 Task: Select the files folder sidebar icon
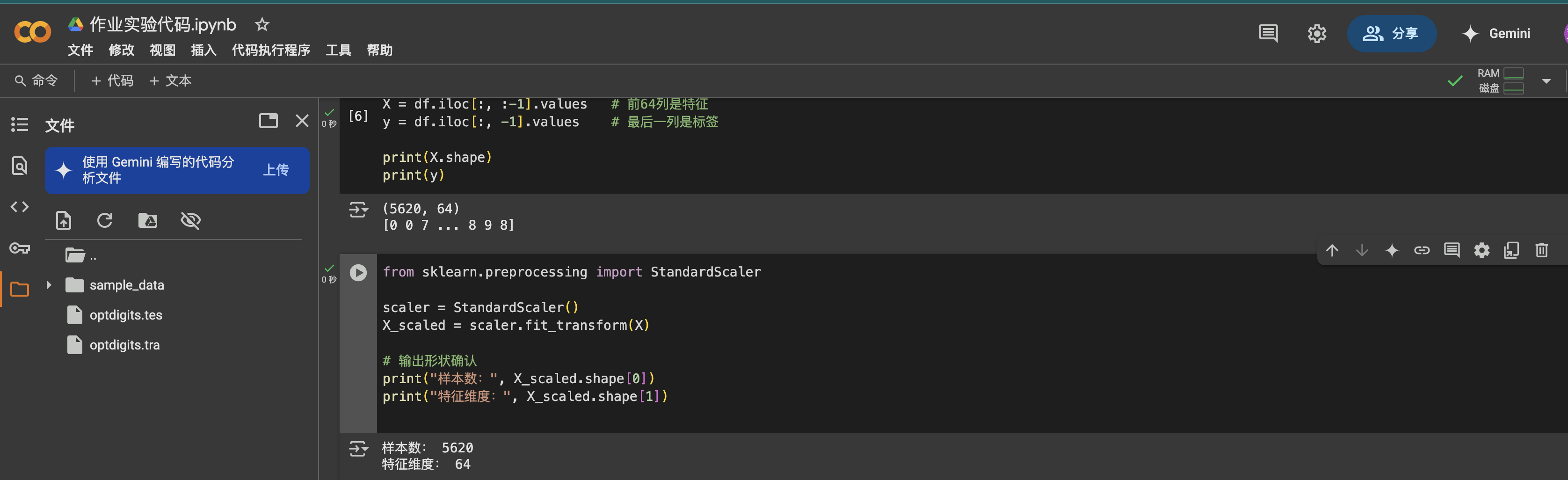point(20,289)
